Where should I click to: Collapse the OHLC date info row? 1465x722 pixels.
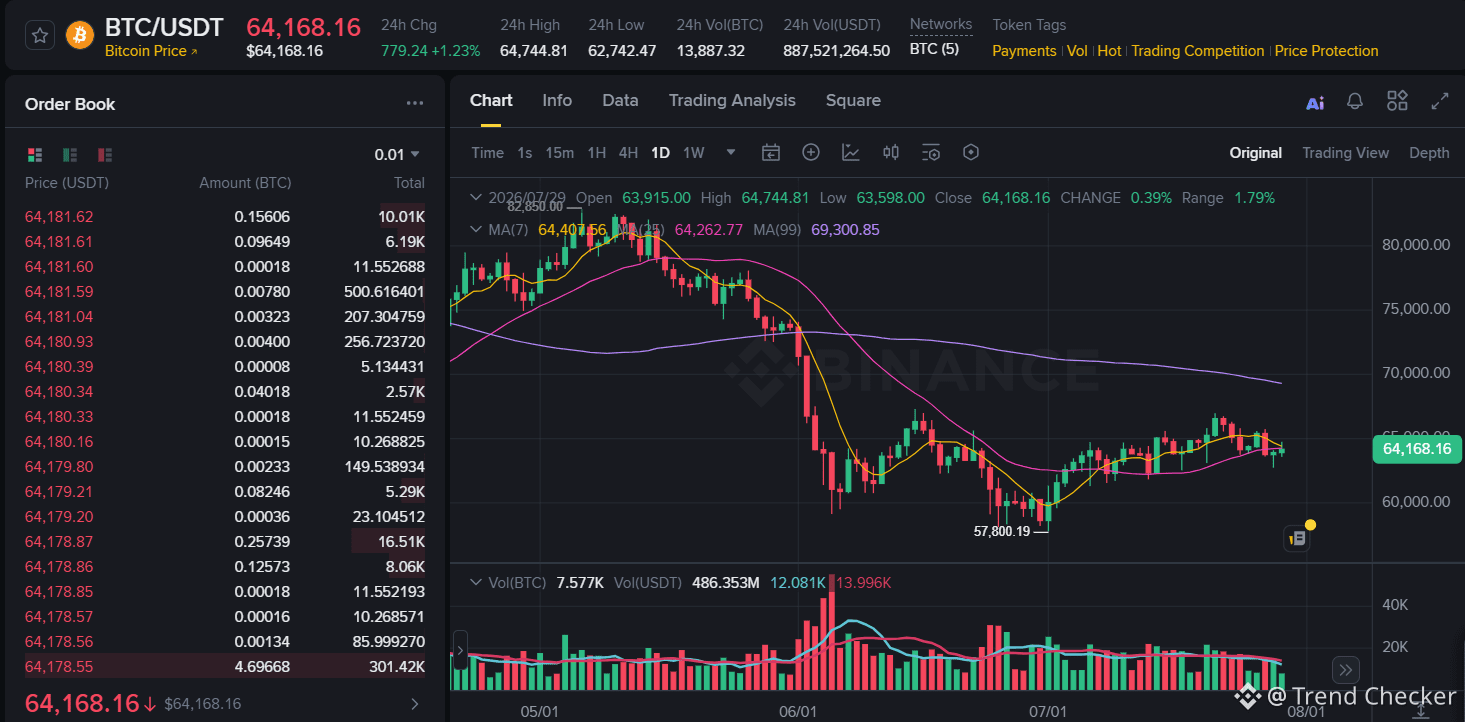tap(477, 198)
